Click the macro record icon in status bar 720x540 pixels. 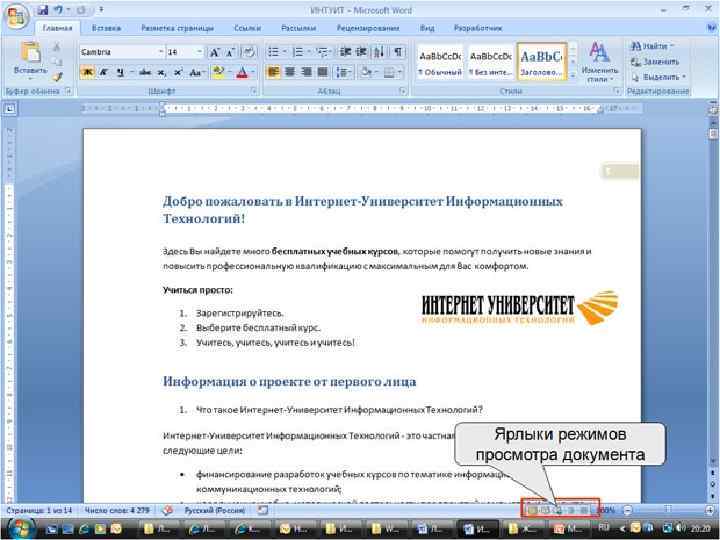coord(263,510)
